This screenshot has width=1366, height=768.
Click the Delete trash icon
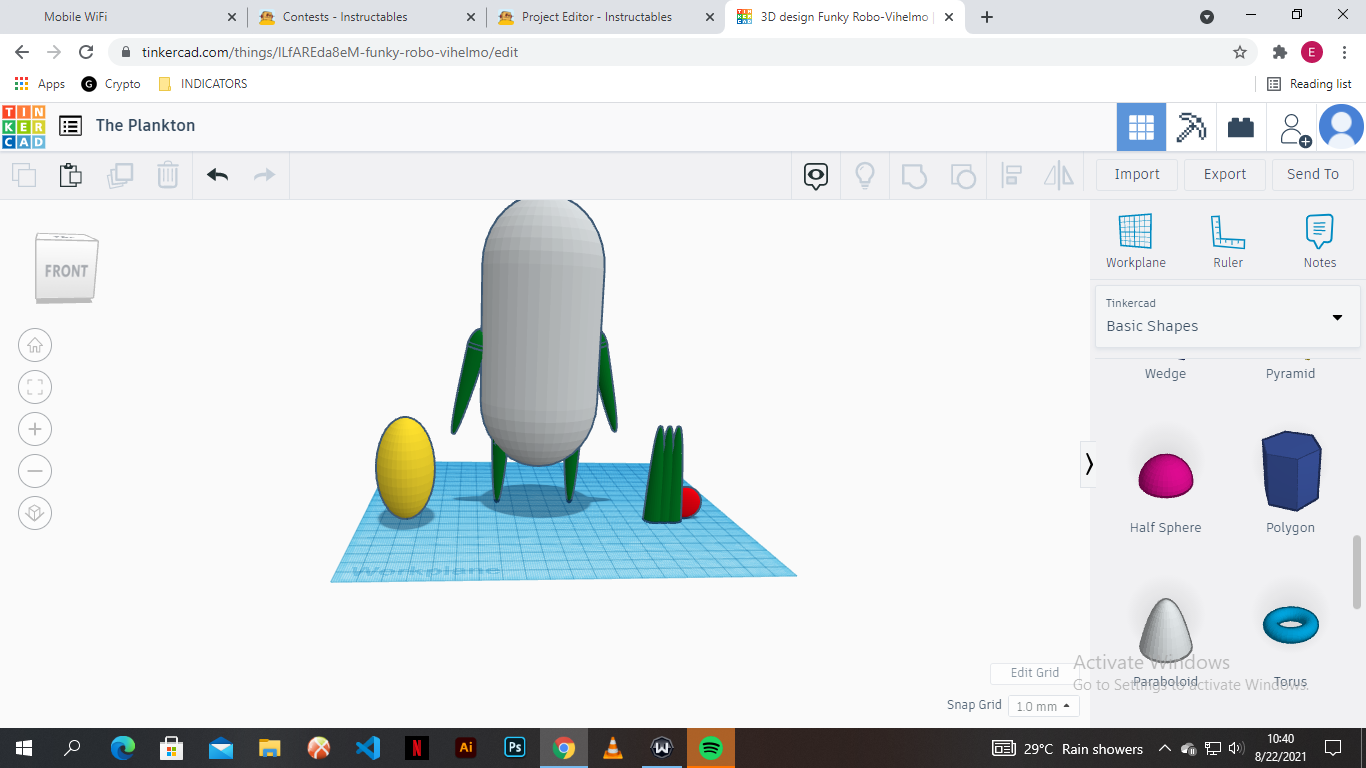168,175
